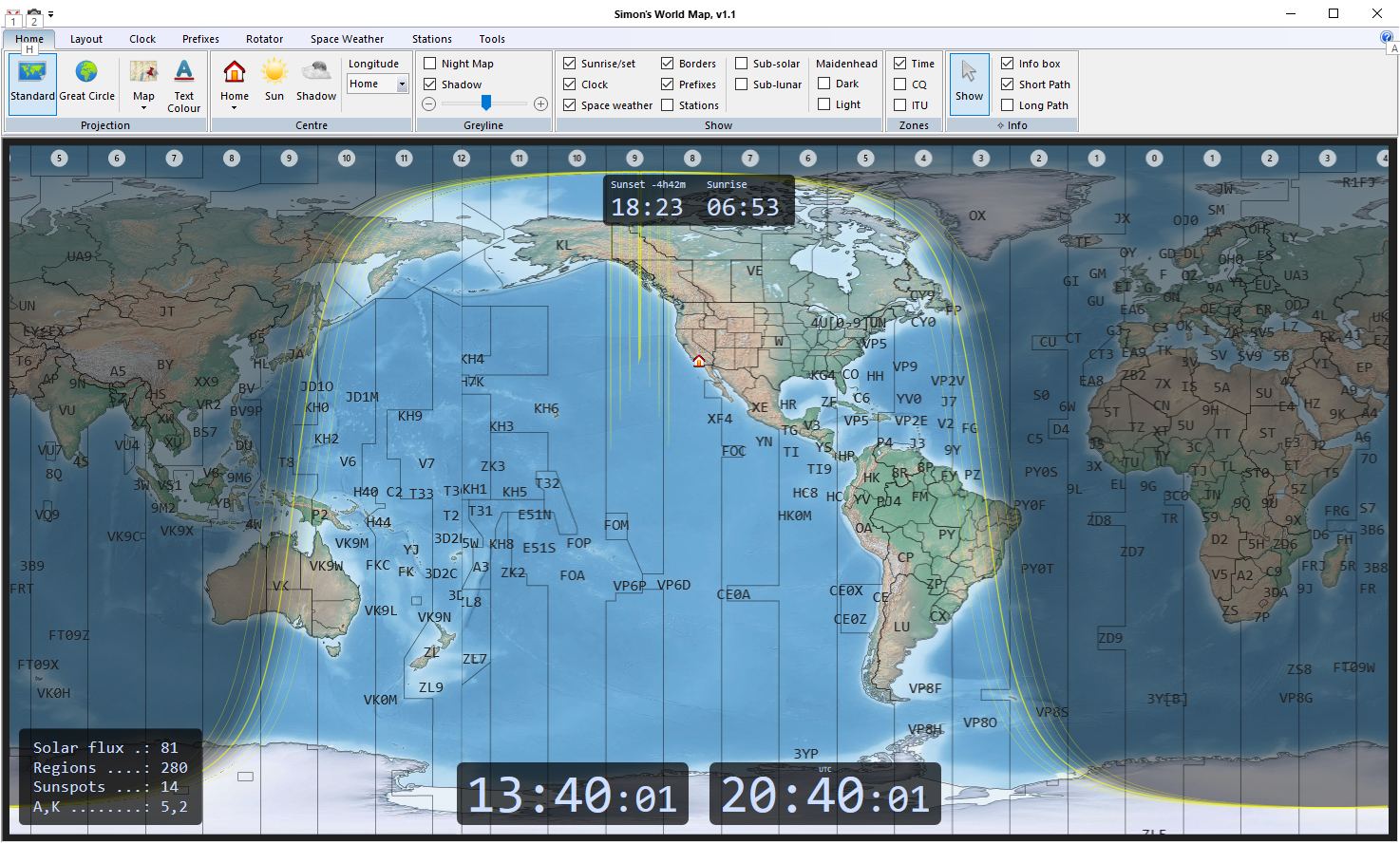
Task: Click the home marker on the map
Action: [699, 361]
